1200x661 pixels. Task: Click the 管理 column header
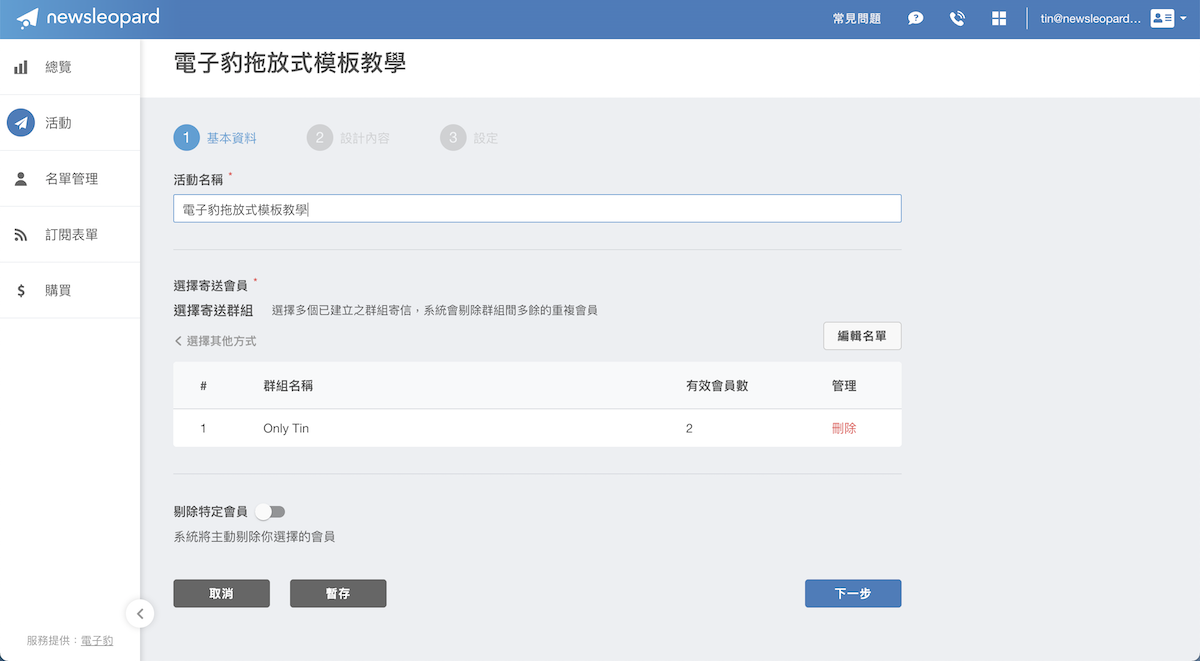[844, 385]
